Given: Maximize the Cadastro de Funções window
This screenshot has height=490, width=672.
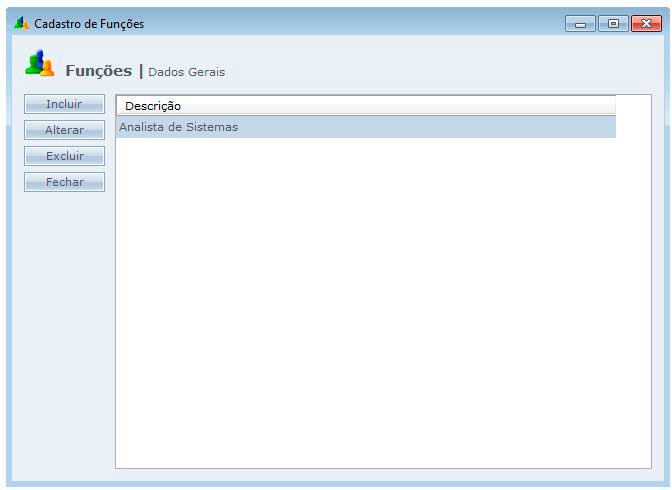Looking at the screenshot, I should 612,24.
